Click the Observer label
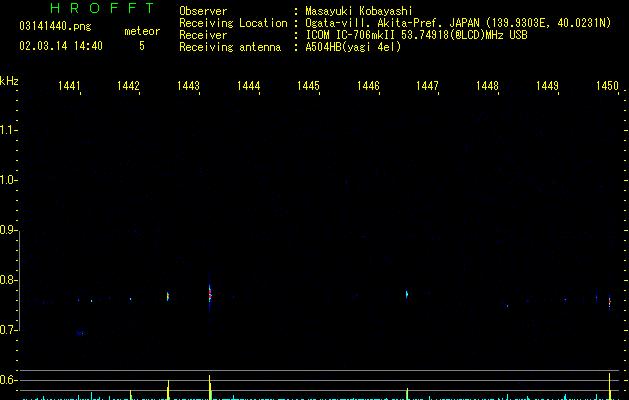Image resolution: width=629 pixels, height=400 pixels. pyautogui.click(x=203, y=11)
